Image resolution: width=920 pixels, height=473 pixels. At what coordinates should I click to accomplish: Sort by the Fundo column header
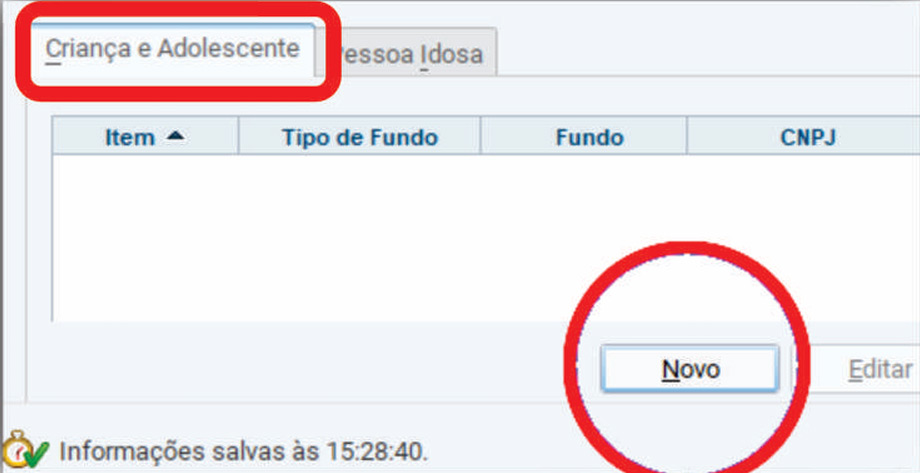589,137
